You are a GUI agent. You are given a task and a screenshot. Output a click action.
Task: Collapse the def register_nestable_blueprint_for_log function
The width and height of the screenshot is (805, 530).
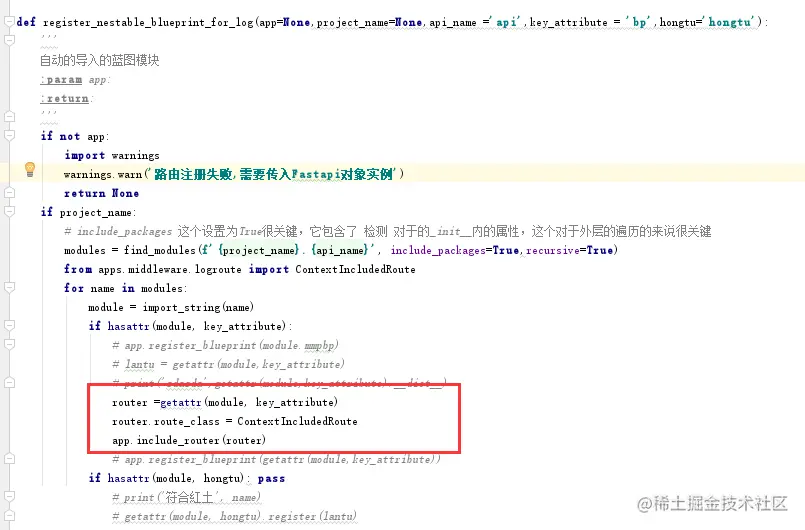click(x=9, y=22)
